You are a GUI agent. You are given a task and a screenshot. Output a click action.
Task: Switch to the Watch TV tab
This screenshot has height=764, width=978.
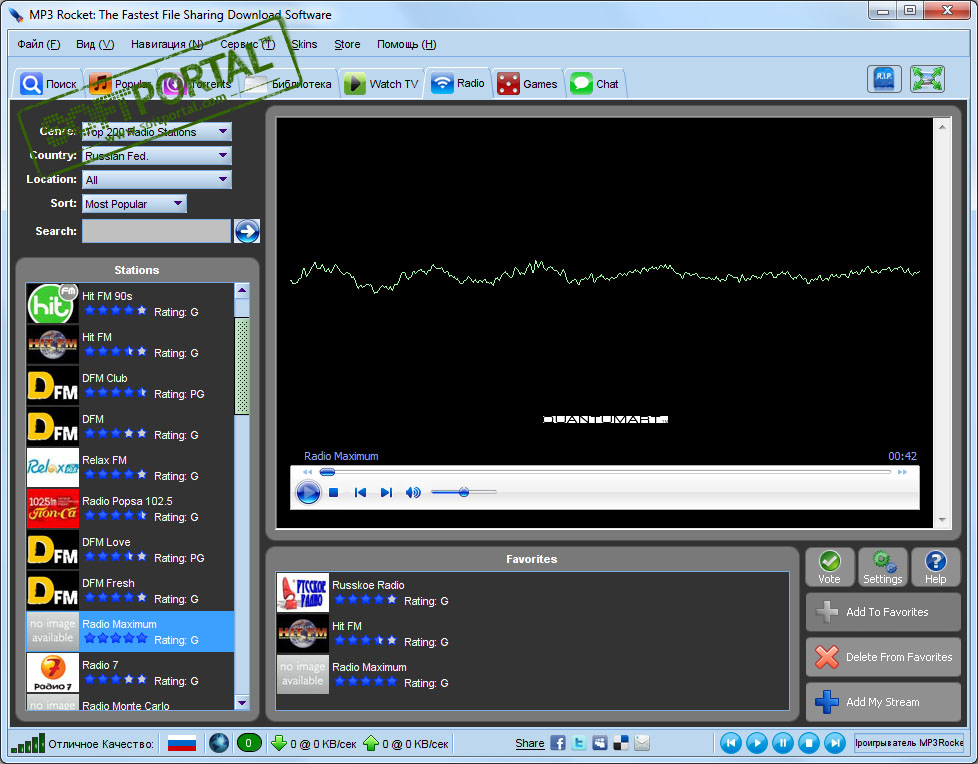click(x=382, y=84)
